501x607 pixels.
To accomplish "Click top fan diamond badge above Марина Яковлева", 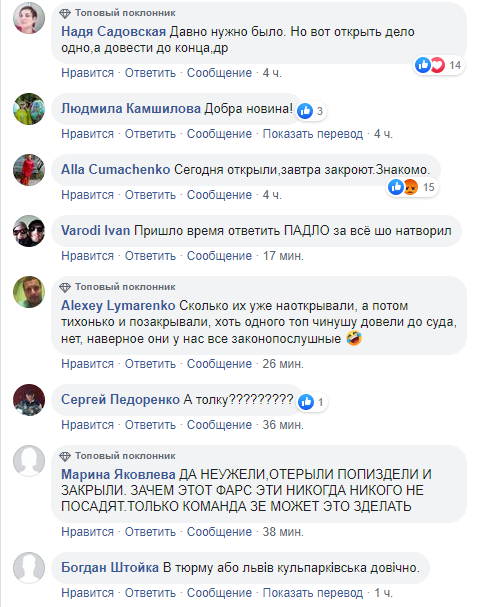I will click(x=65, y=456).
